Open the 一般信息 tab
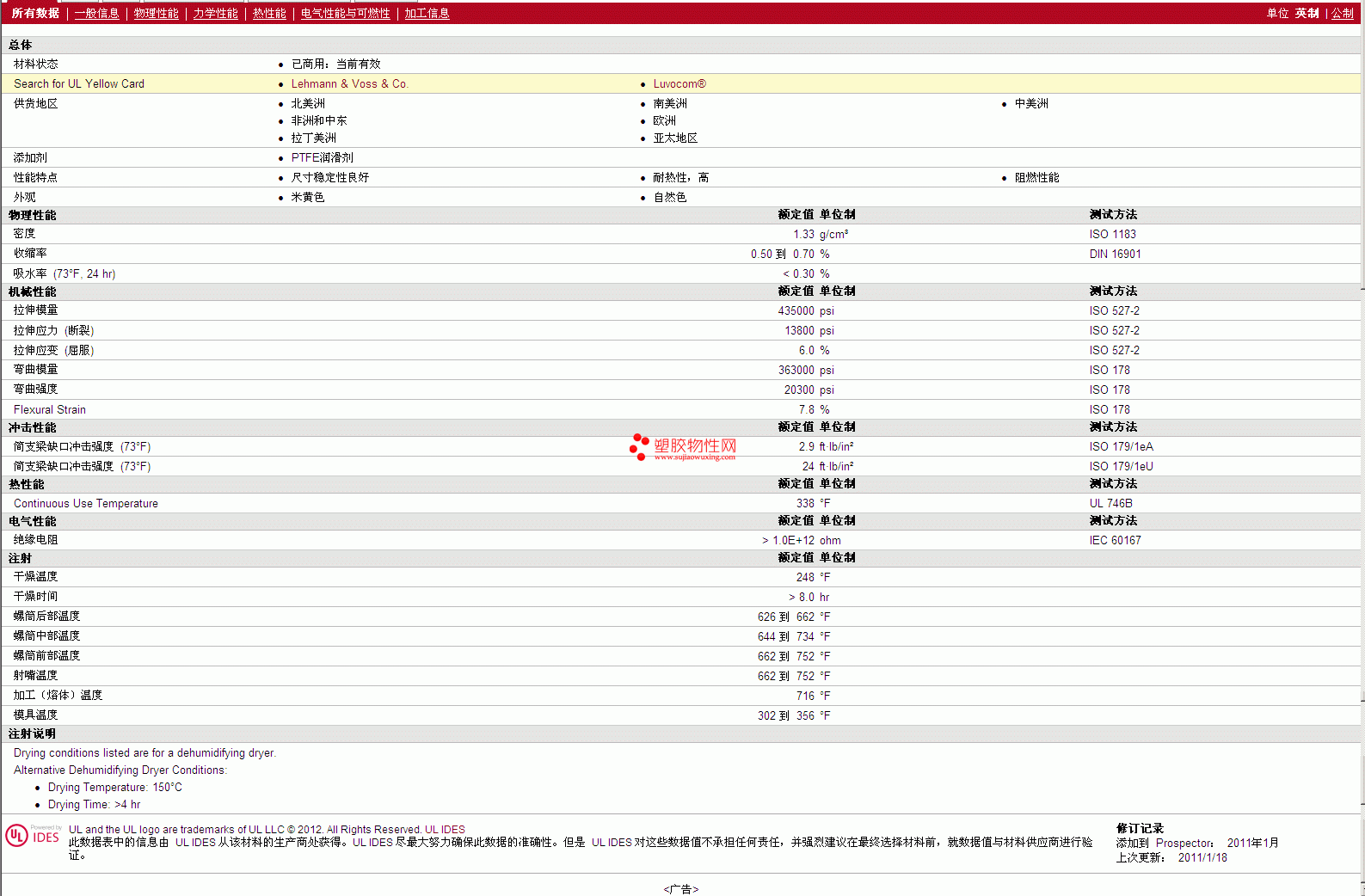The width and height of the screenshot is (1365, 896). pyautogui.click(x=96, y=14)
